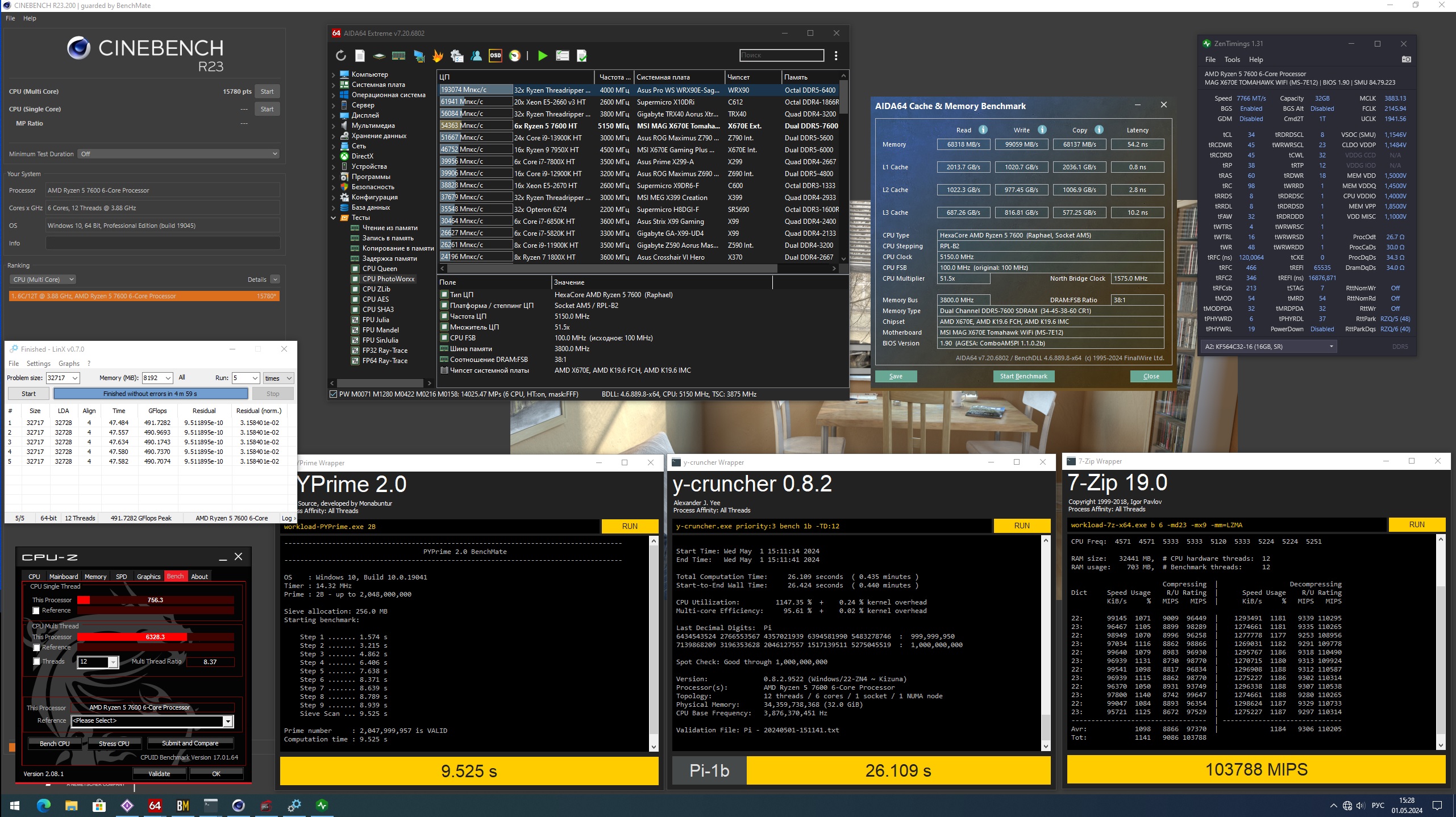
Task: Open Minimum Test Duration dropdown
Action: click(178, 154)
